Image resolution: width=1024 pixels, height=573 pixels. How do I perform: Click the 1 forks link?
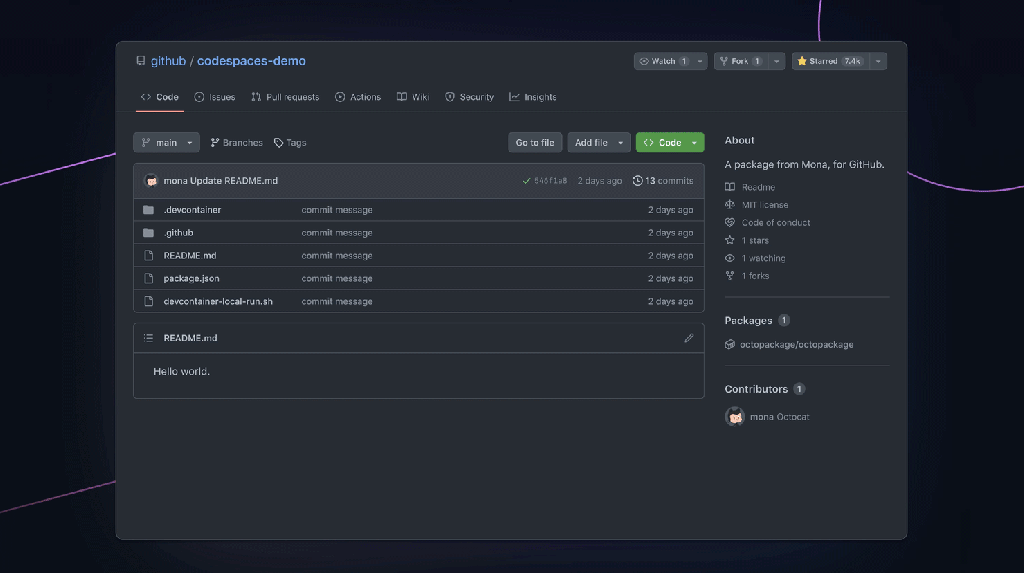(x=755, y=276)
